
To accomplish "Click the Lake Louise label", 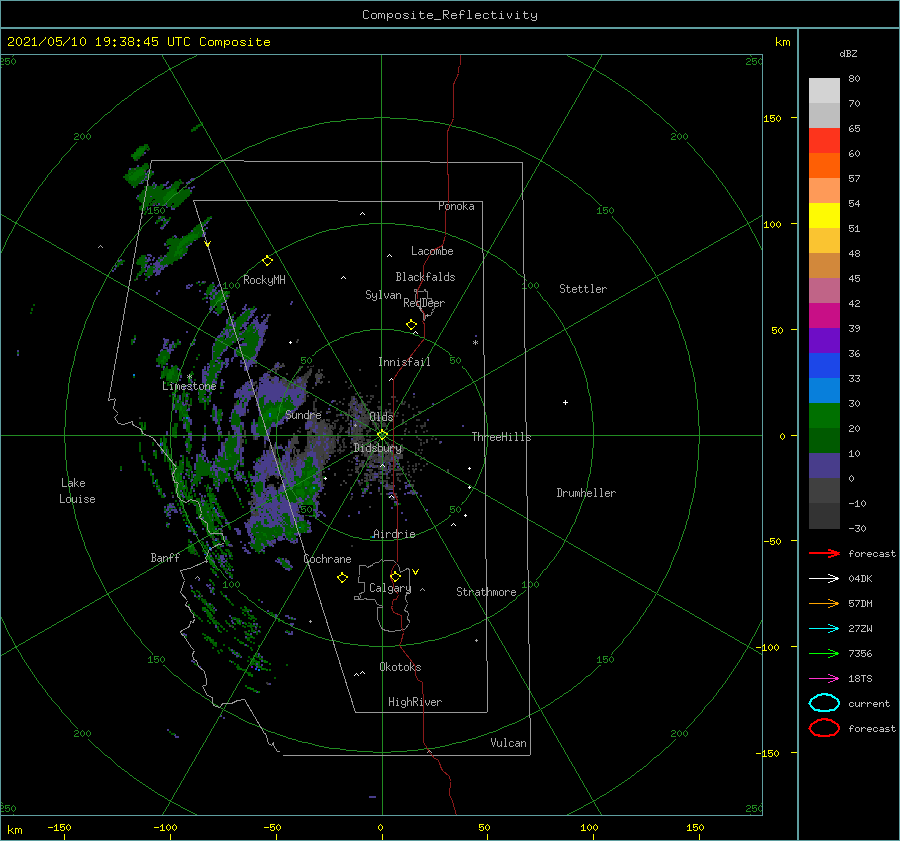I will pyautogui.click(x=77, y=491).
